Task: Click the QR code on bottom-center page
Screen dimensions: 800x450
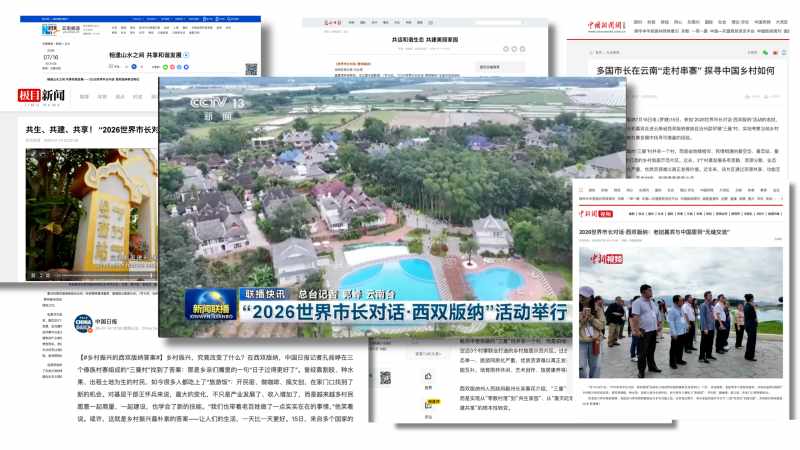Action: point(386,378)
